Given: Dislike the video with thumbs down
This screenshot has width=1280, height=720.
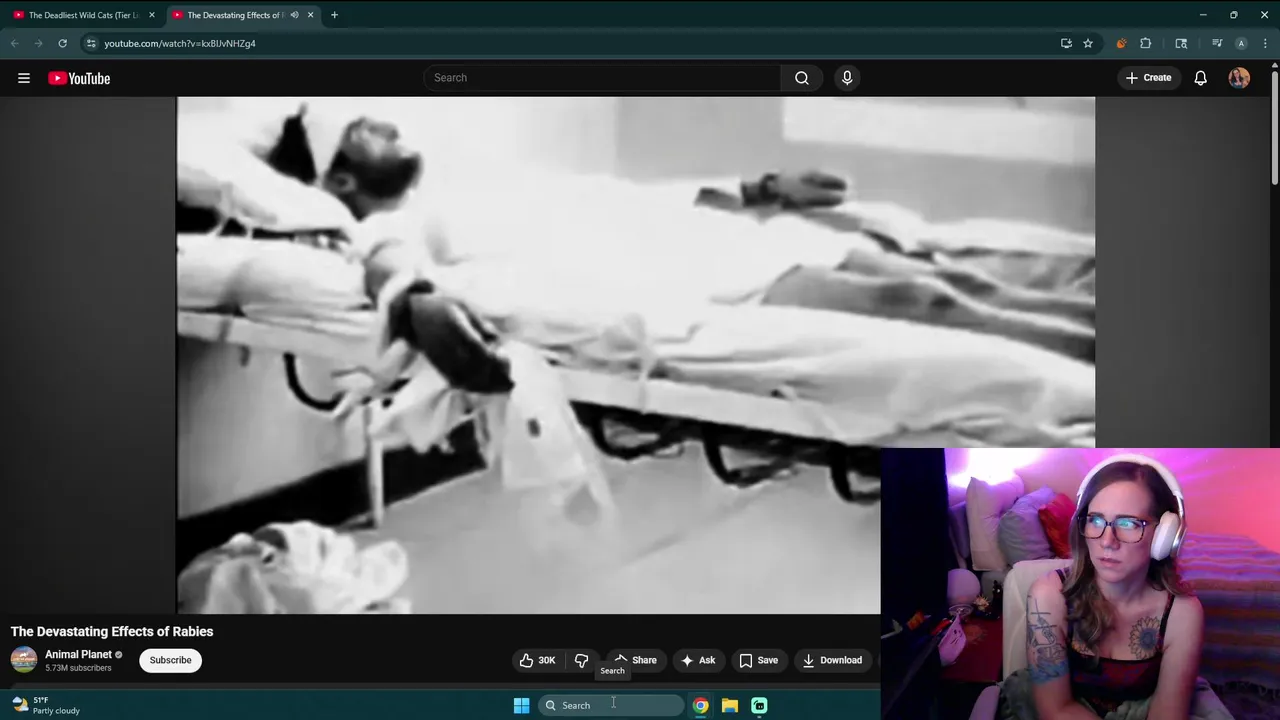Looking at the screenshot, I should (x=582, y=660).
